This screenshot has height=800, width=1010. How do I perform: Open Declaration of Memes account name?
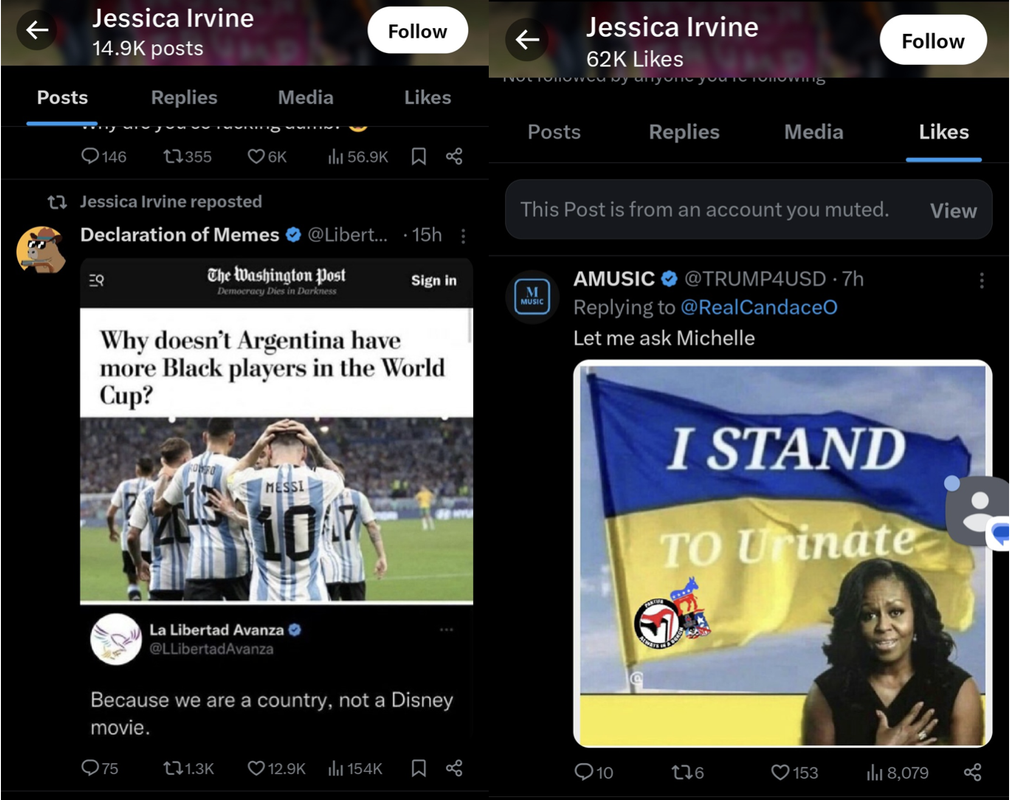tap(180, 234)
